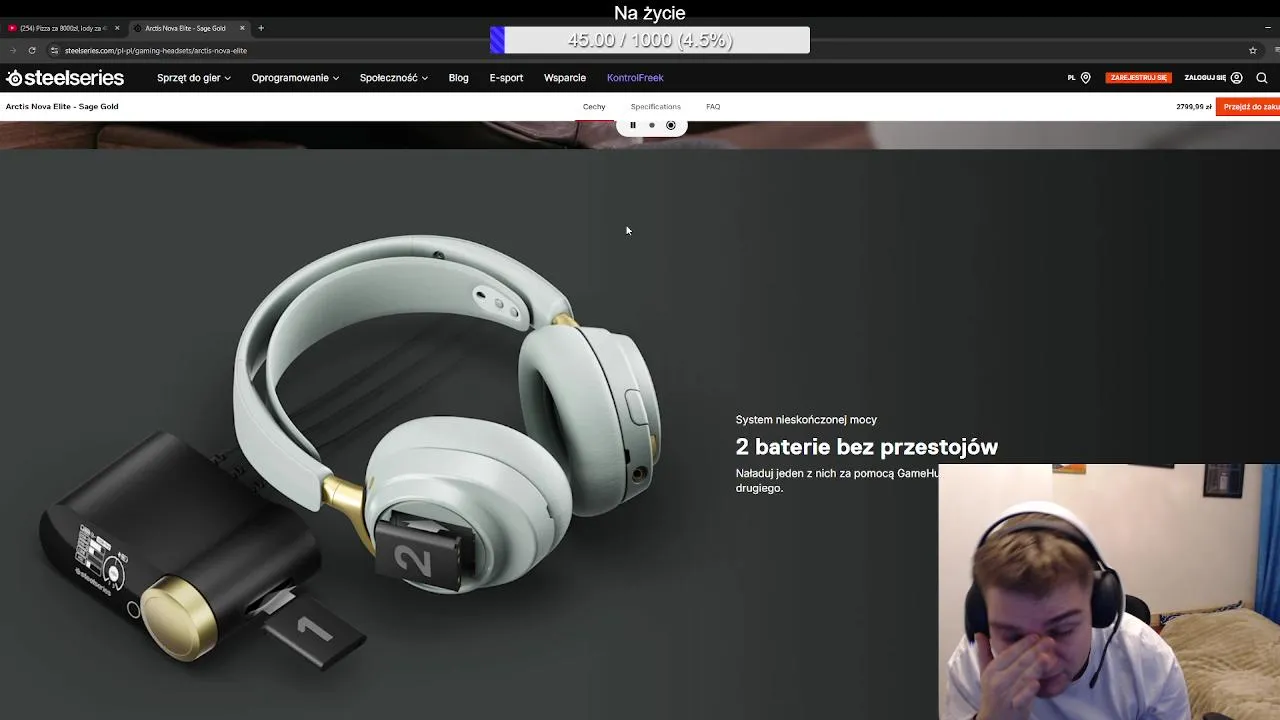
Task: Click the Przejdź do zakupu button
Action: [1249, 107]
